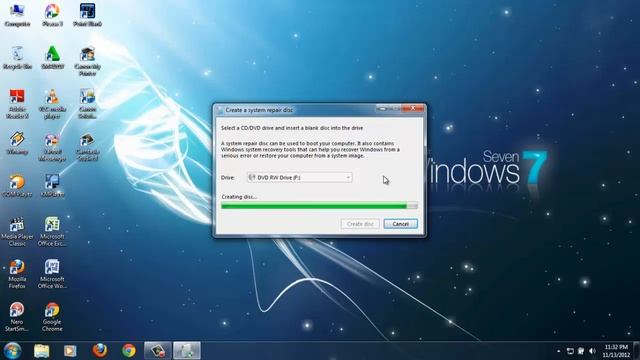Launch Chrome from the taskbar

(x=129, y=351)
